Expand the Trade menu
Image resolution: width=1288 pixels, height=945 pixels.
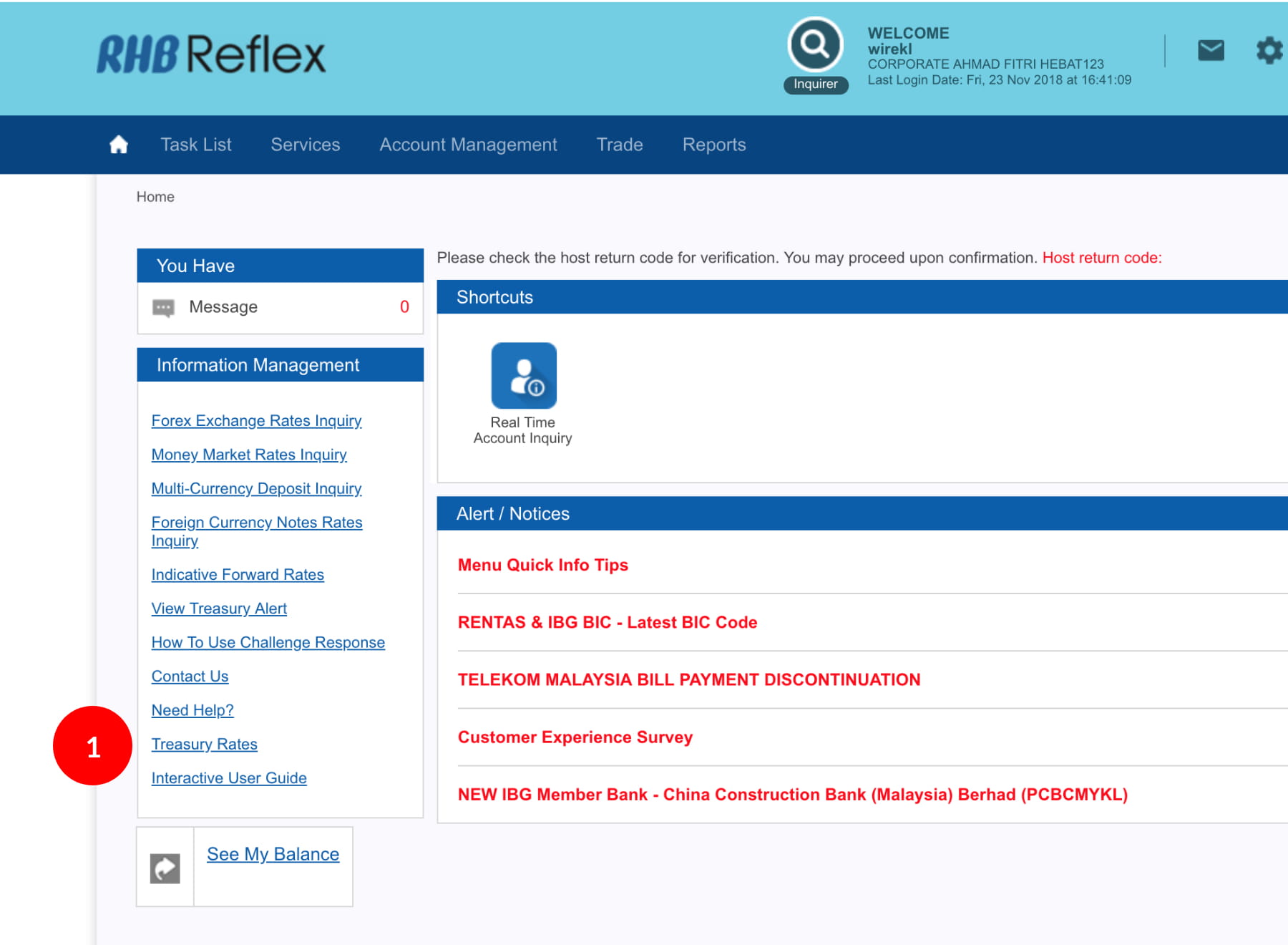(620, 145)
